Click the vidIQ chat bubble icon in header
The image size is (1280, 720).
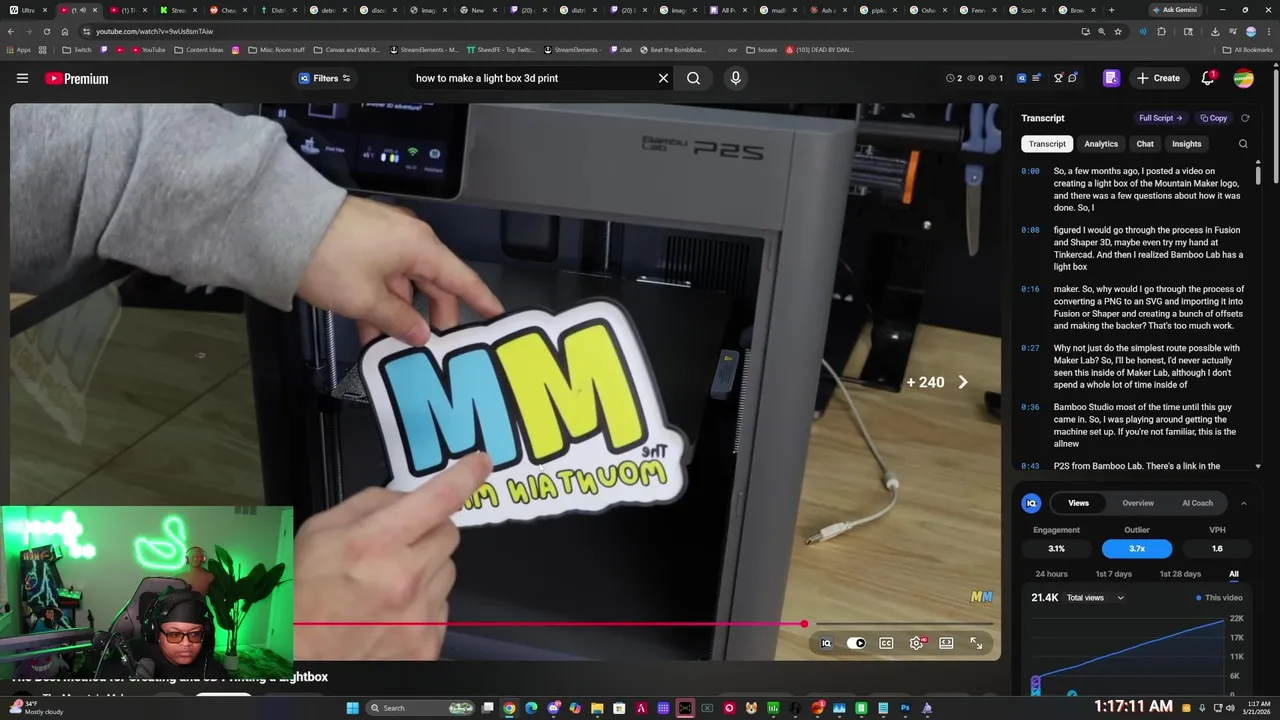[x=1073, y=78]
